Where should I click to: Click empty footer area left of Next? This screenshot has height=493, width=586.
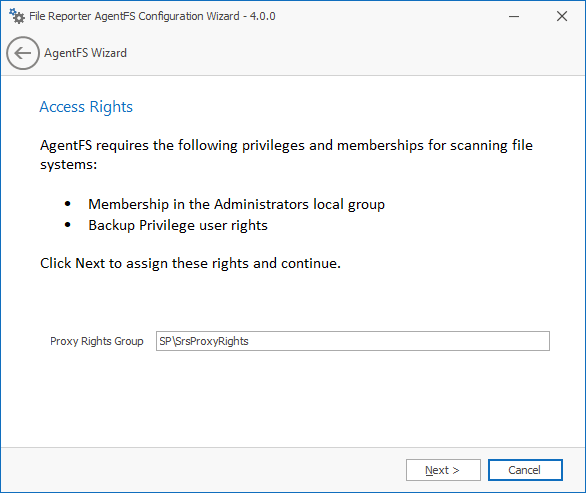tap(202, 470)
